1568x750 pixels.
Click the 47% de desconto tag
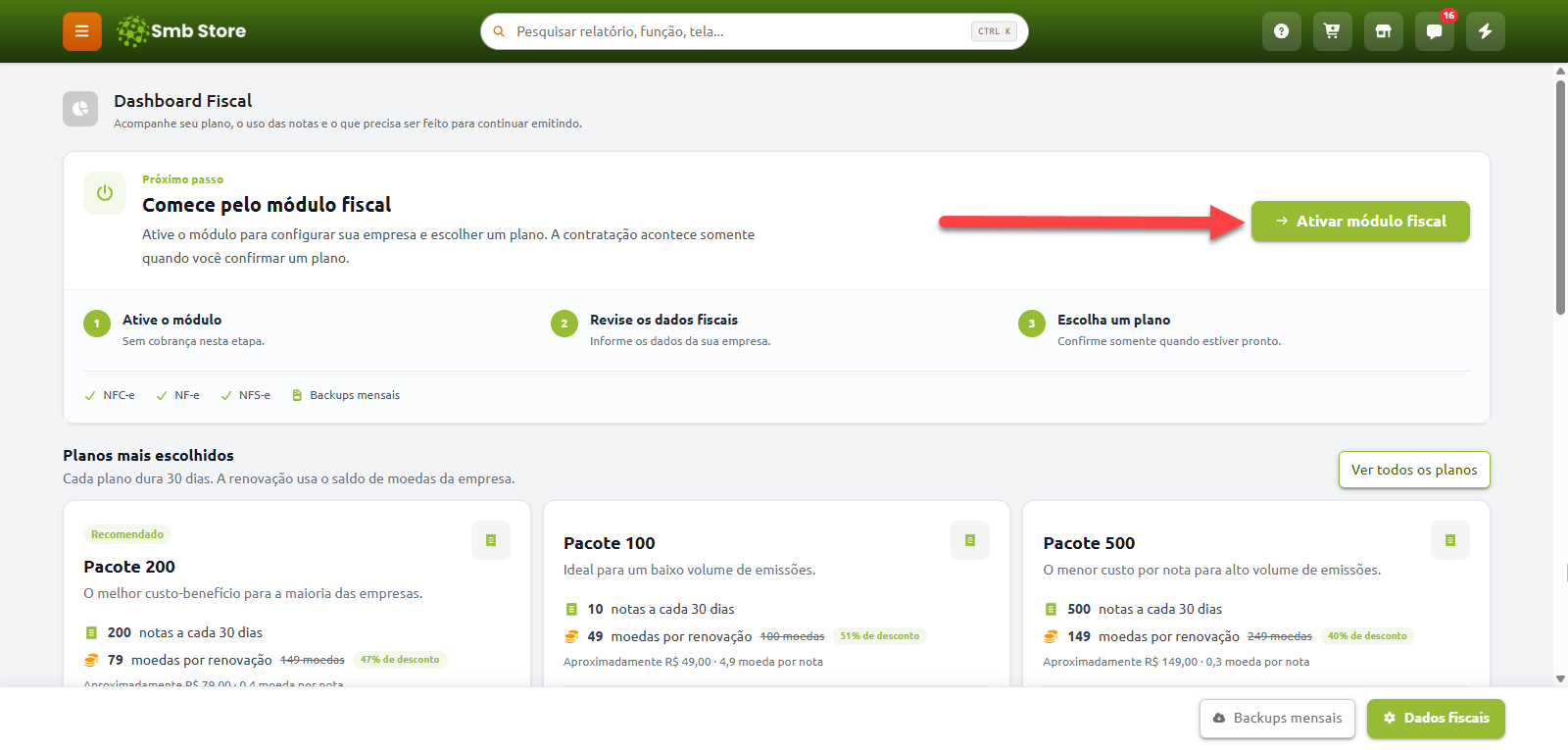(x=400, y=660)
